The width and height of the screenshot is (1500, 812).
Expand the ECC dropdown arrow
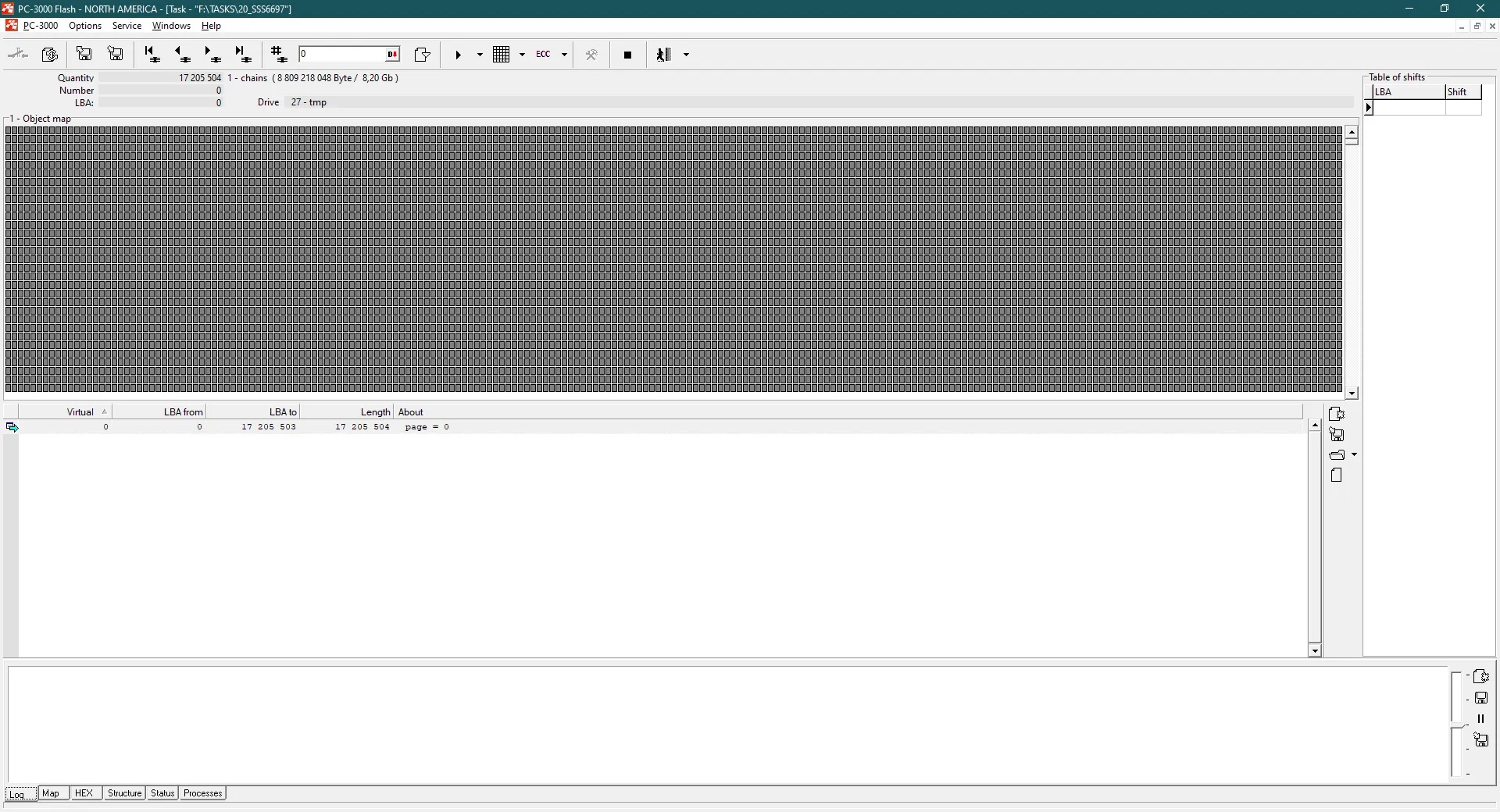[x=564, y=55]
